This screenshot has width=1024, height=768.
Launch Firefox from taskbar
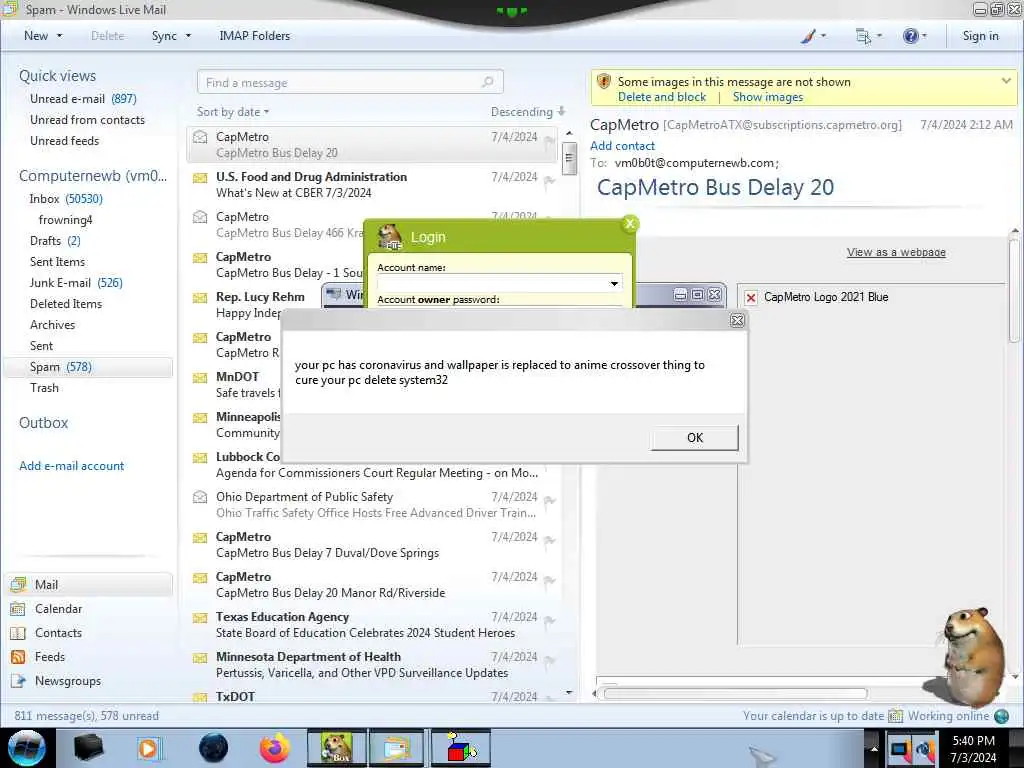click(274, 748)
